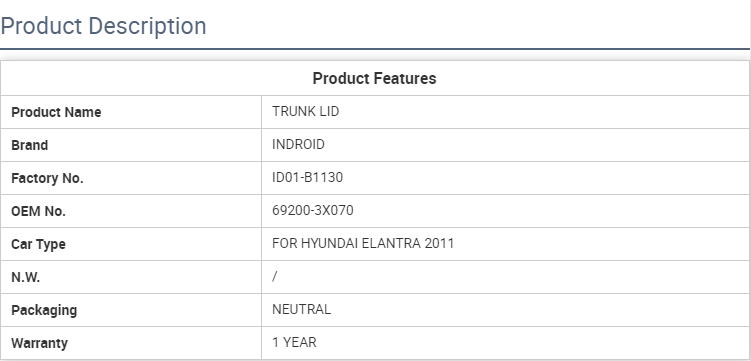Click the ID01-B1130 factory number

307,177
